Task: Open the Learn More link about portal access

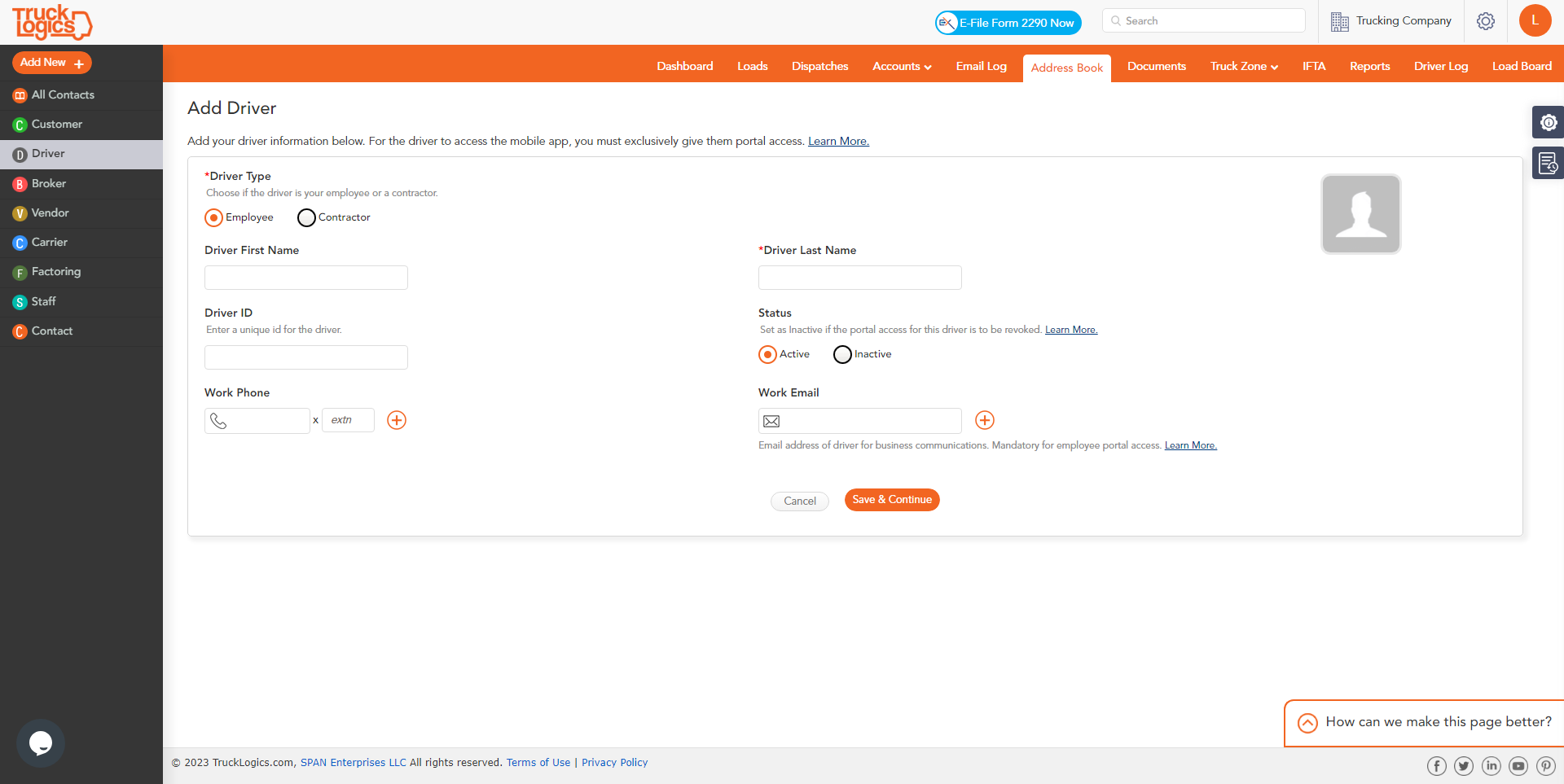Action: pyautogui.click(x=837, y=141)
